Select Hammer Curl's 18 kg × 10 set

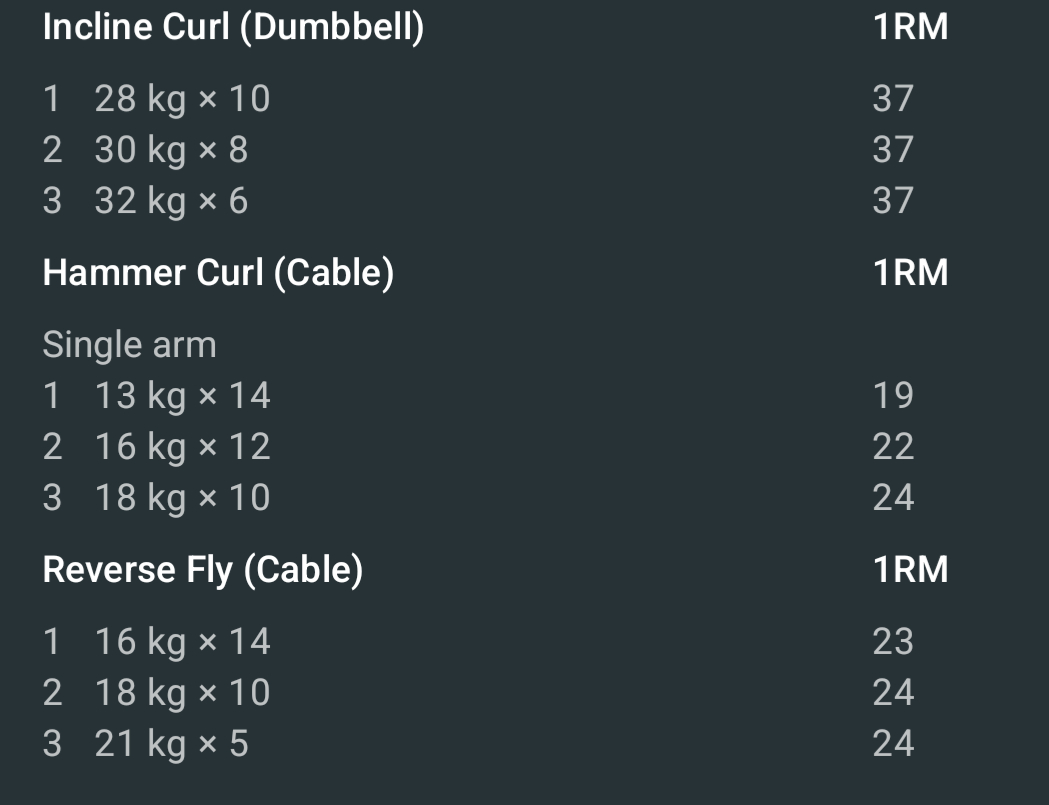click(182, 498)
